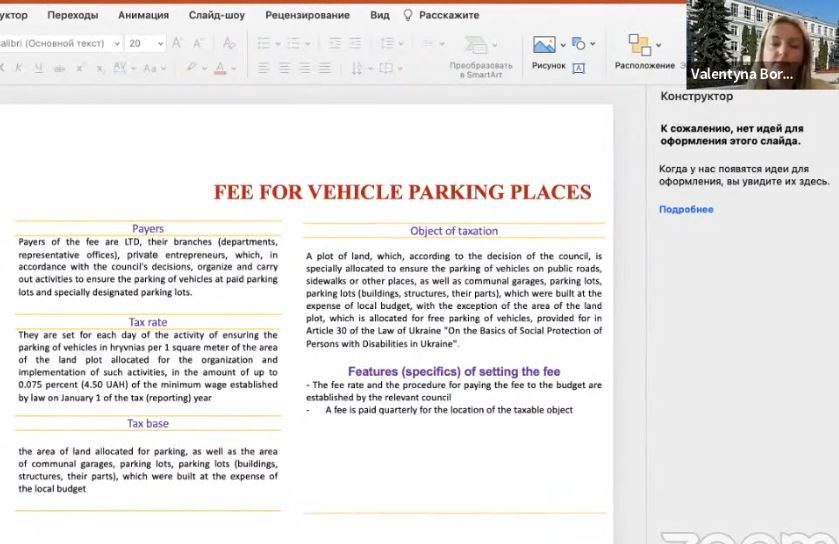Screen dimensions: 839x544
Task: Align text left
Action: (263, 68)
